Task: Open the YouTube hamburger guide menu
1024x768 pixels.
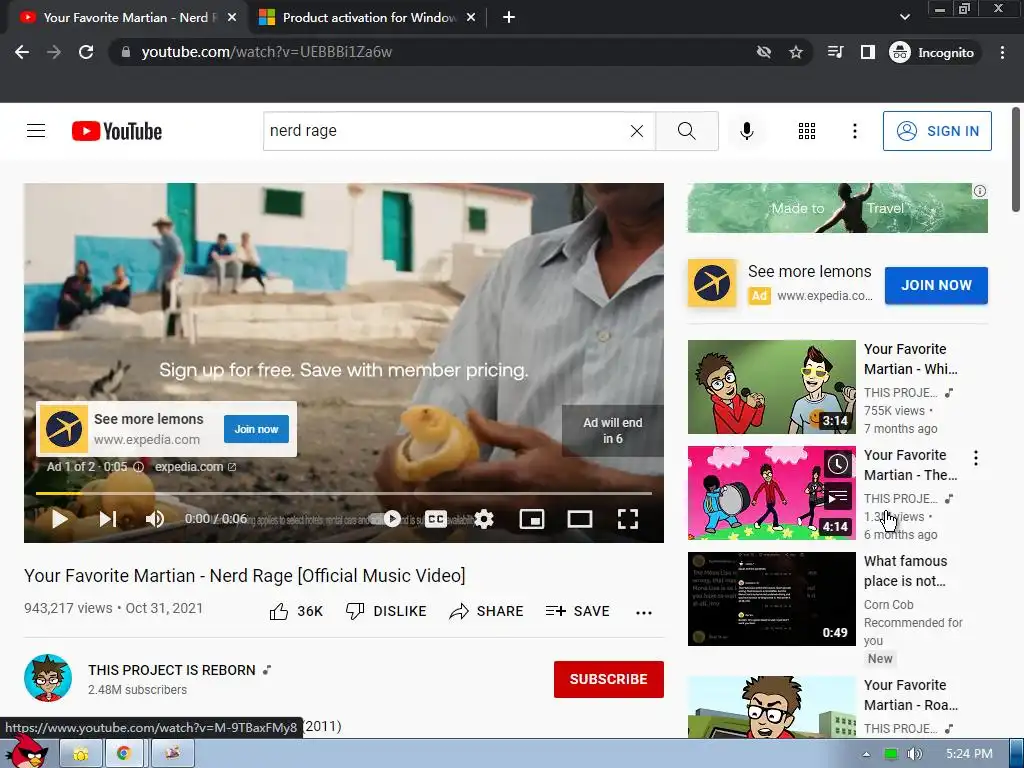Action: (x=36, y=131)
